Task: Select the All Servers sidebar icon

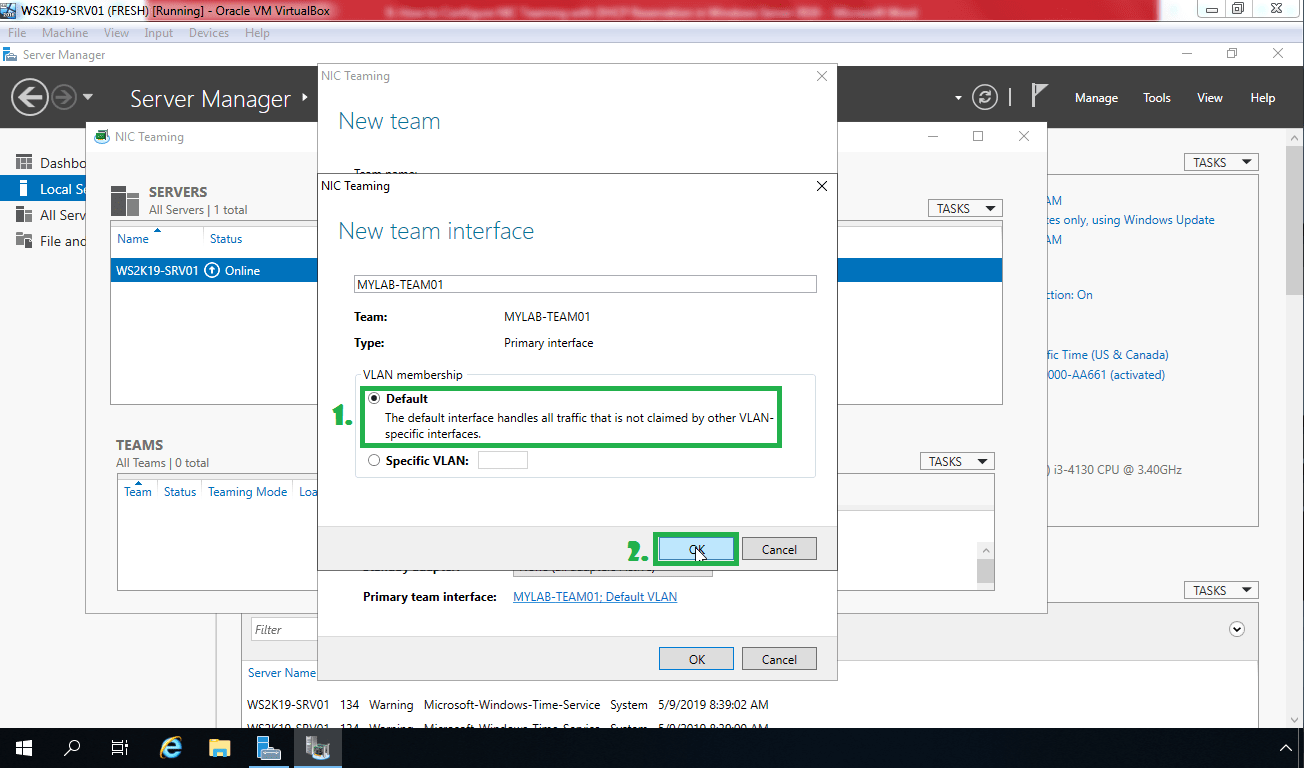Action: point(23,215)
